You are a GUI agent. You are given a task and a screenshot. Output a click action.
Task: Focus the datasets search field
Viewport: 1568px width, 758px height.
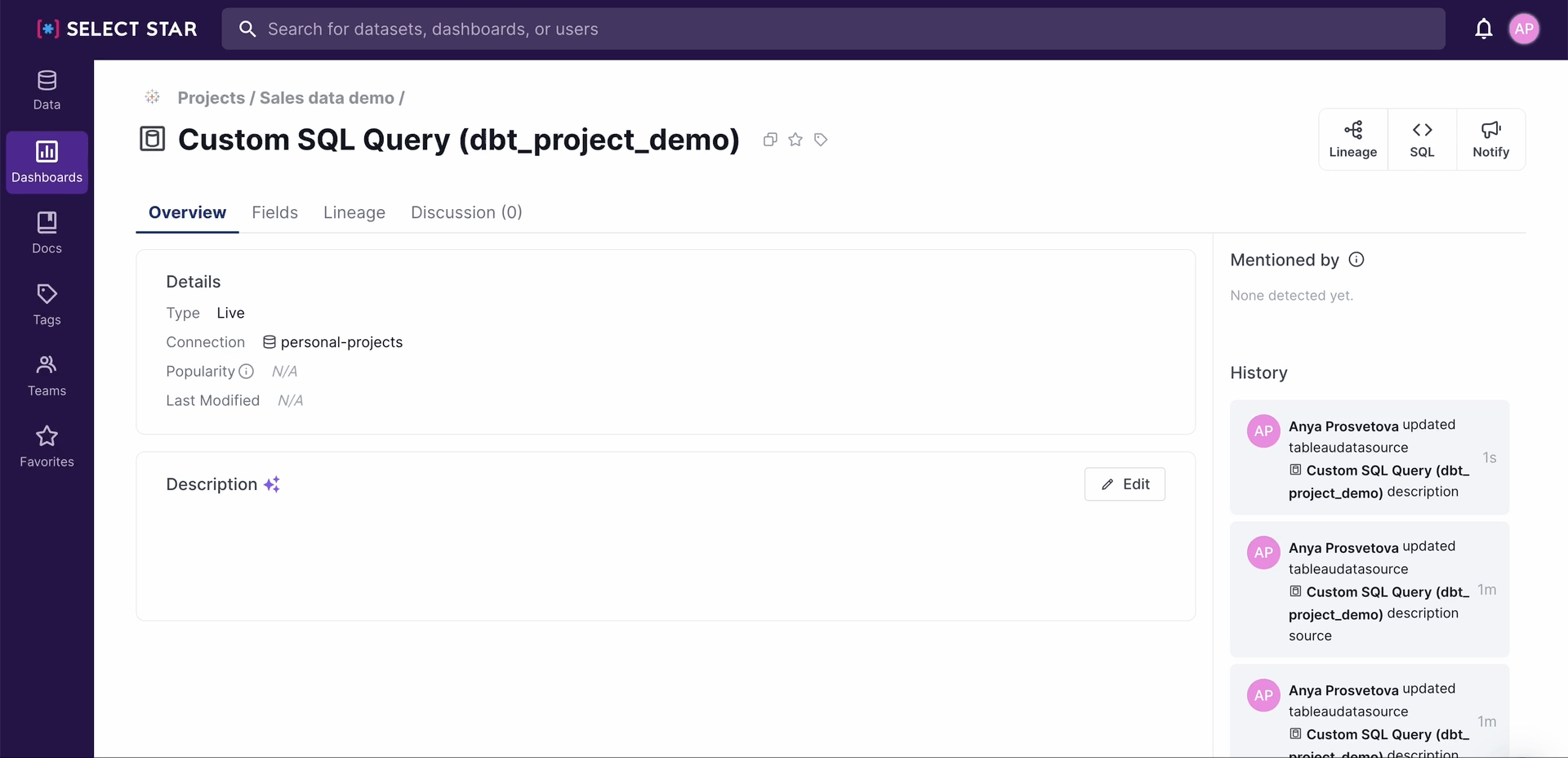tap(833, 29)
